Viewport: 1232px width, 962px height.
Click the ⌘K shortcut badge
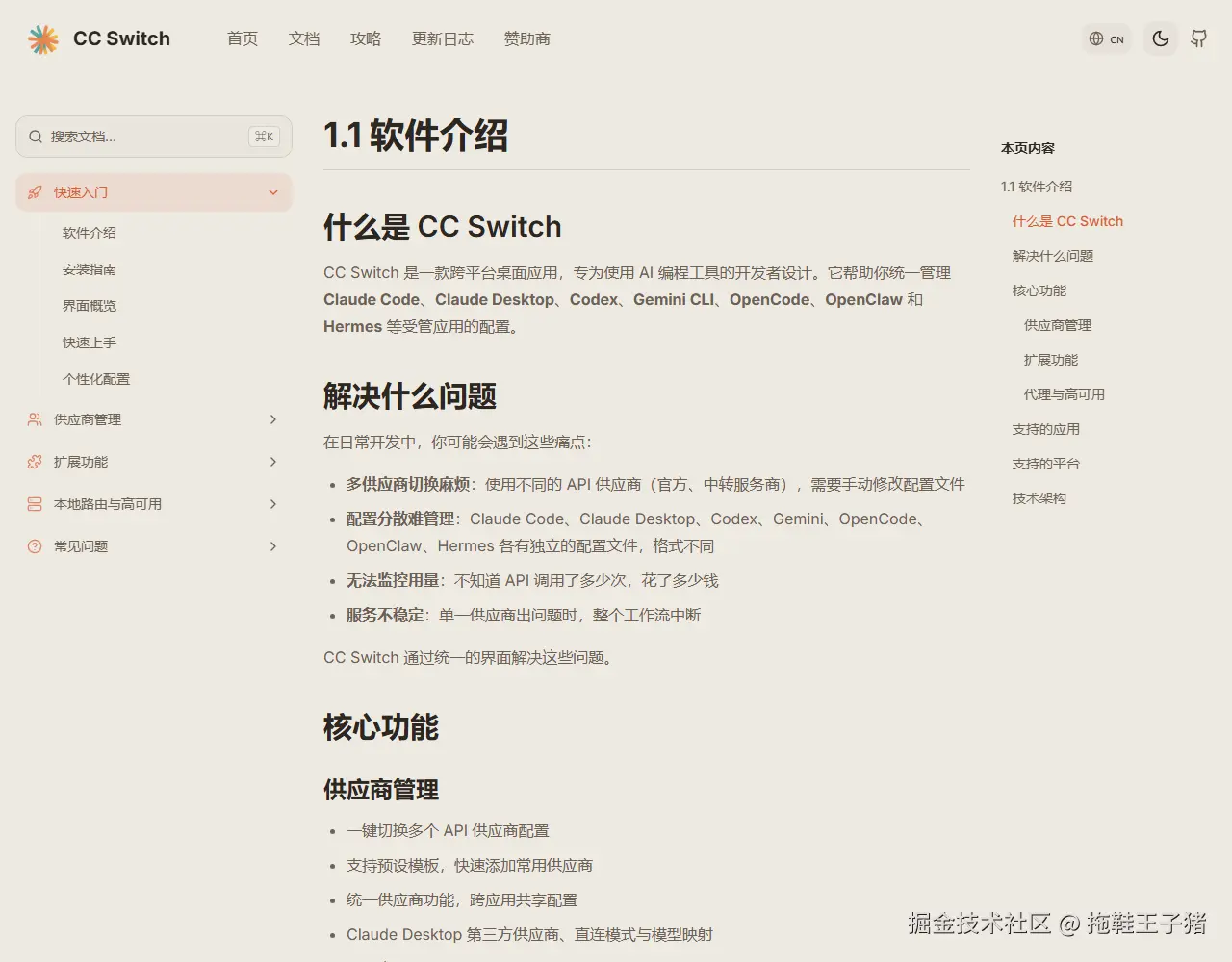[264, 137]
